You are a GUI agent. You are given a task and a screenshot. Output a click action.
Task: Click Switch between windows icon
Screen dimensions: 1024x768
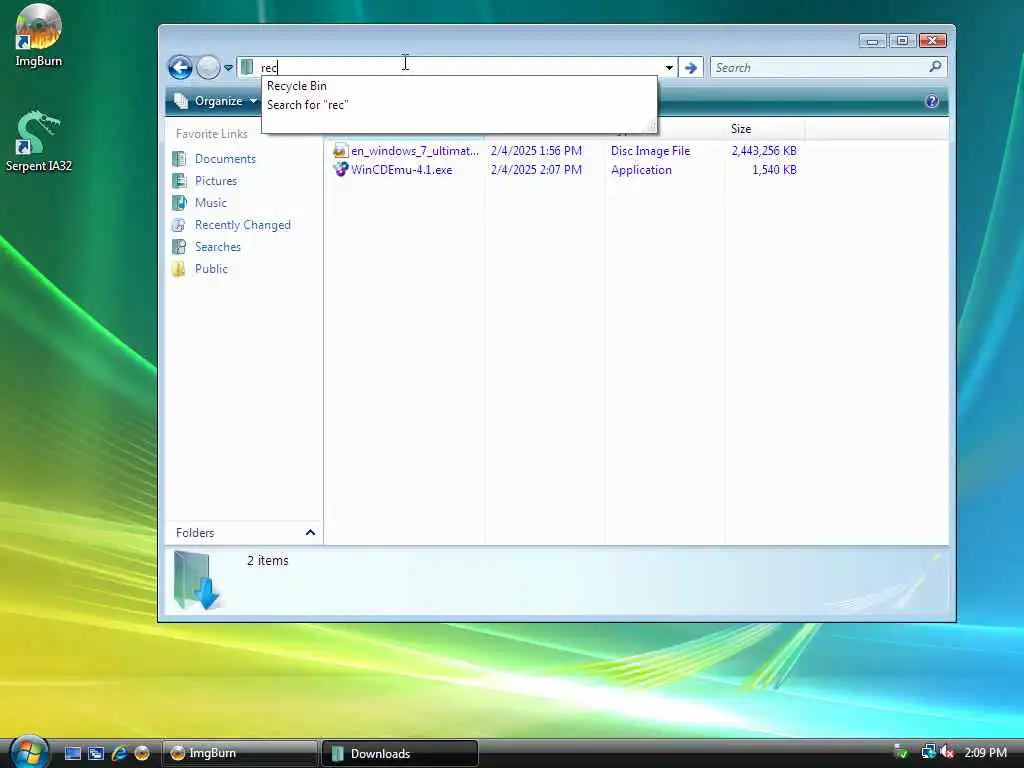[x=96, y=753]
